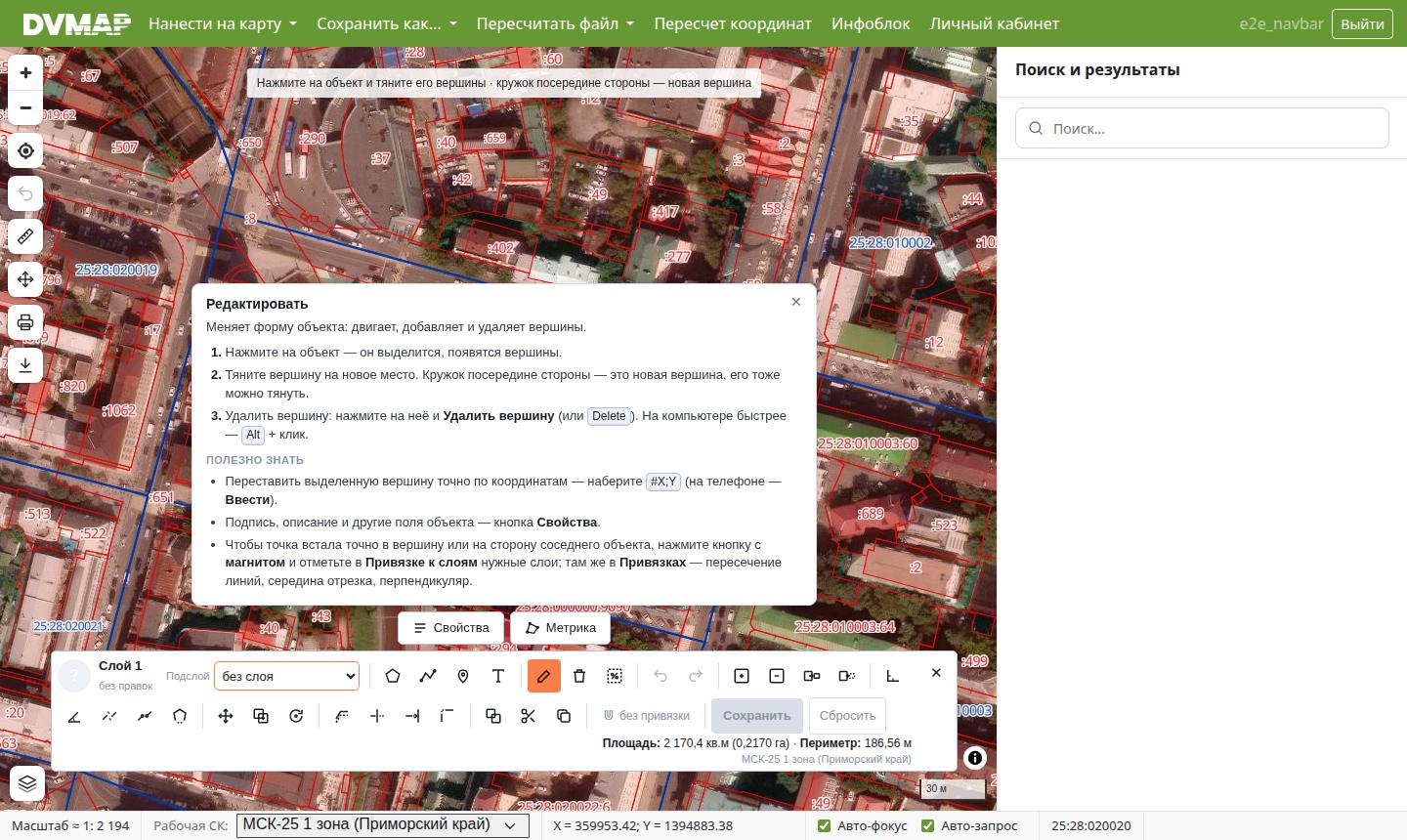Zoom in on the map
The height and width of the screenshot is (840, 1407).
25,73
